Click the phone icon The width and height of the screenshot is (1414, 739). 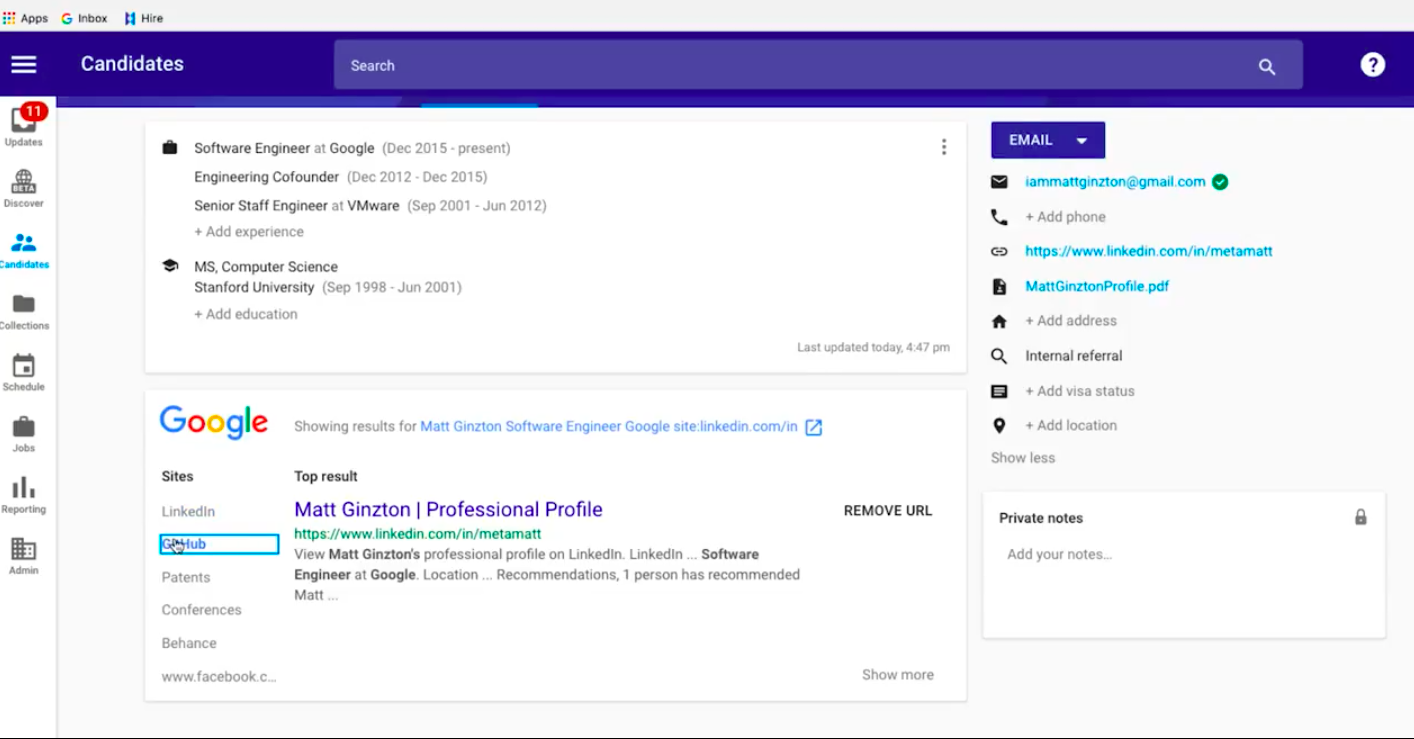coord(999,217)
